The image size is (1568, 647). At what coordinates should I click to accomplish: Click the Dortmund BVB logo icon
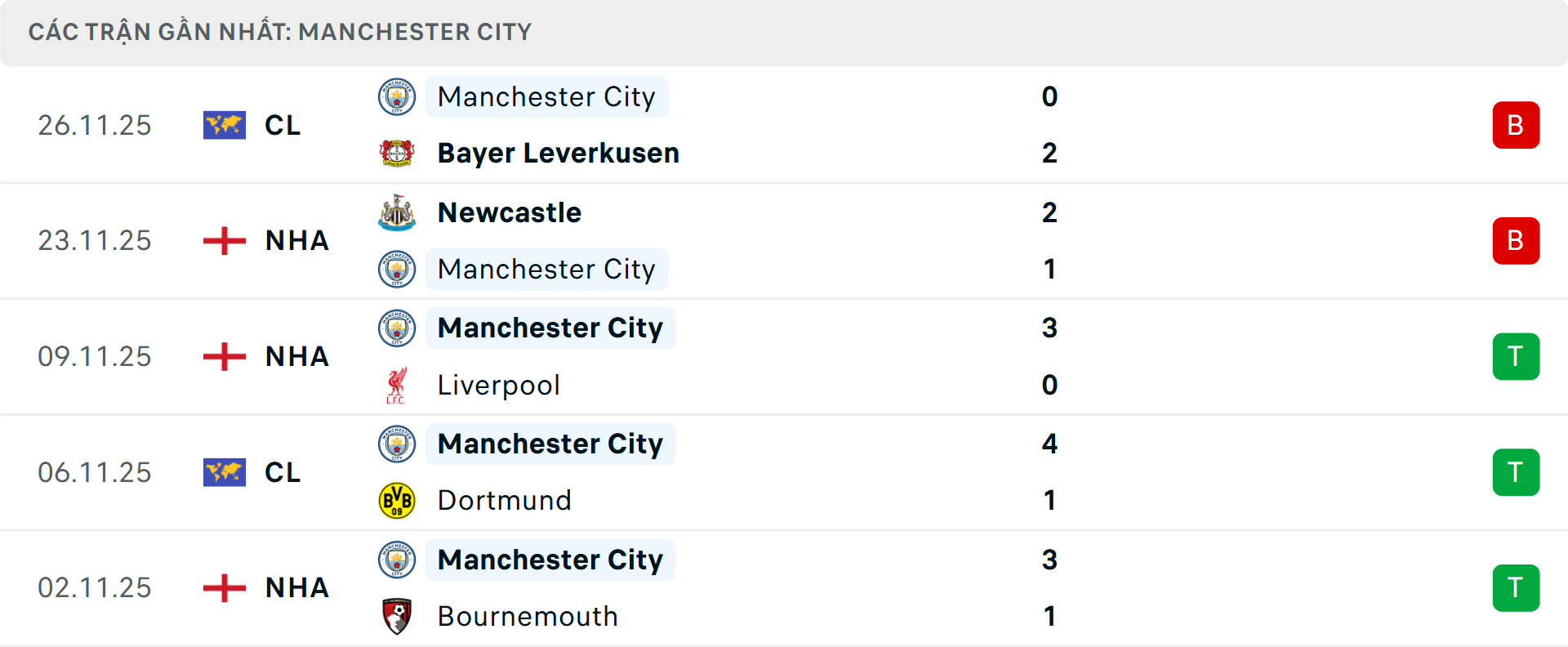[x=397, y=500]
